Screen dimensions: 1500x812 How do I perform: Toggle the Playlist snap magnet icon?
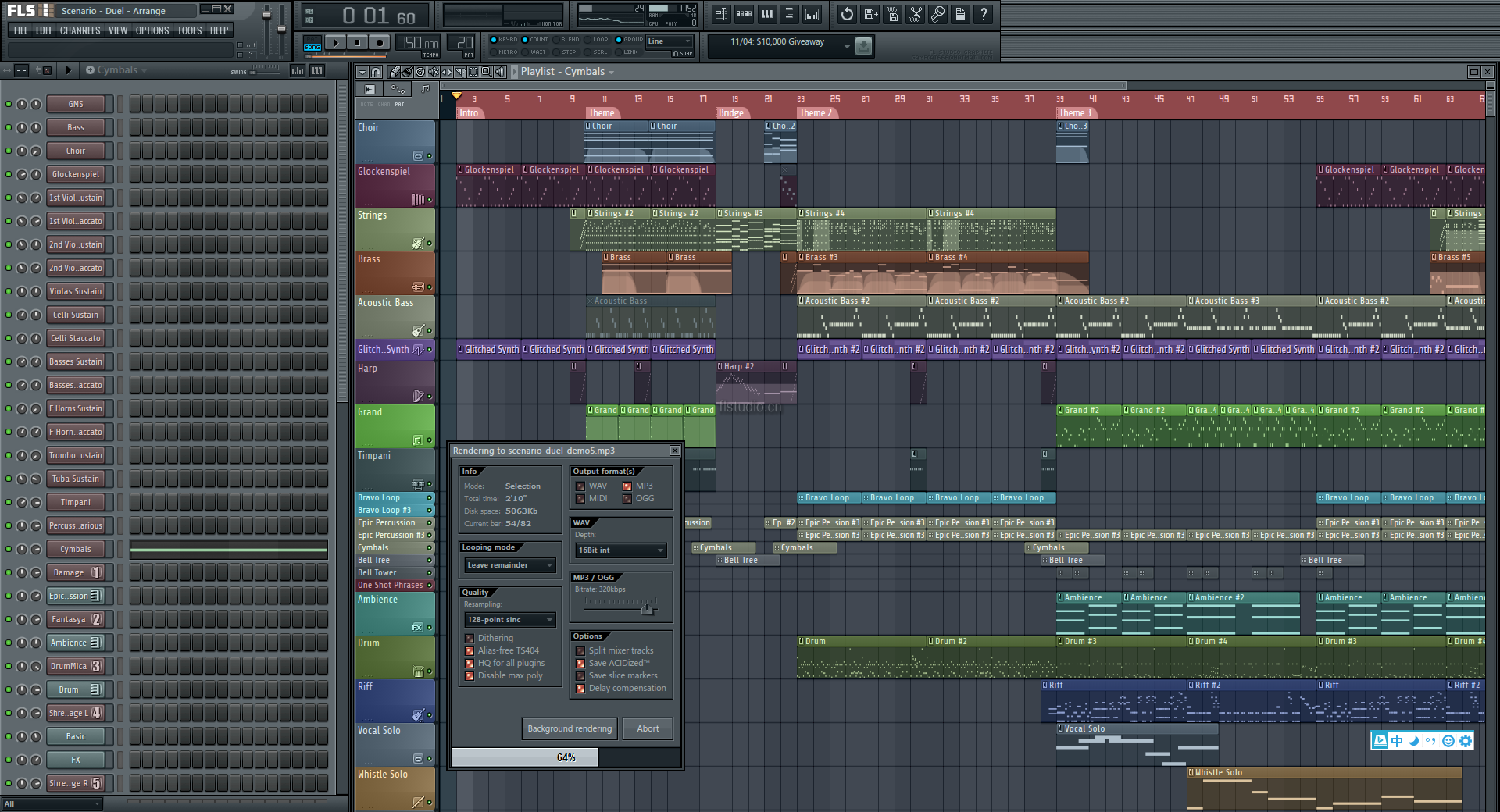pos(376,72)
